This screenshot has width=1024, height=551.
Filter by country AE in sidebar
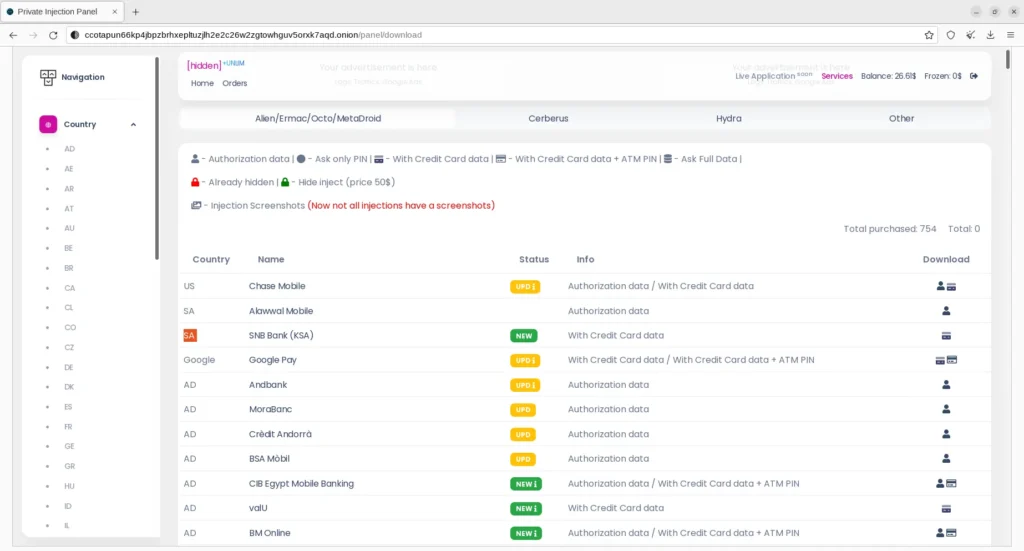pos(69,169)
